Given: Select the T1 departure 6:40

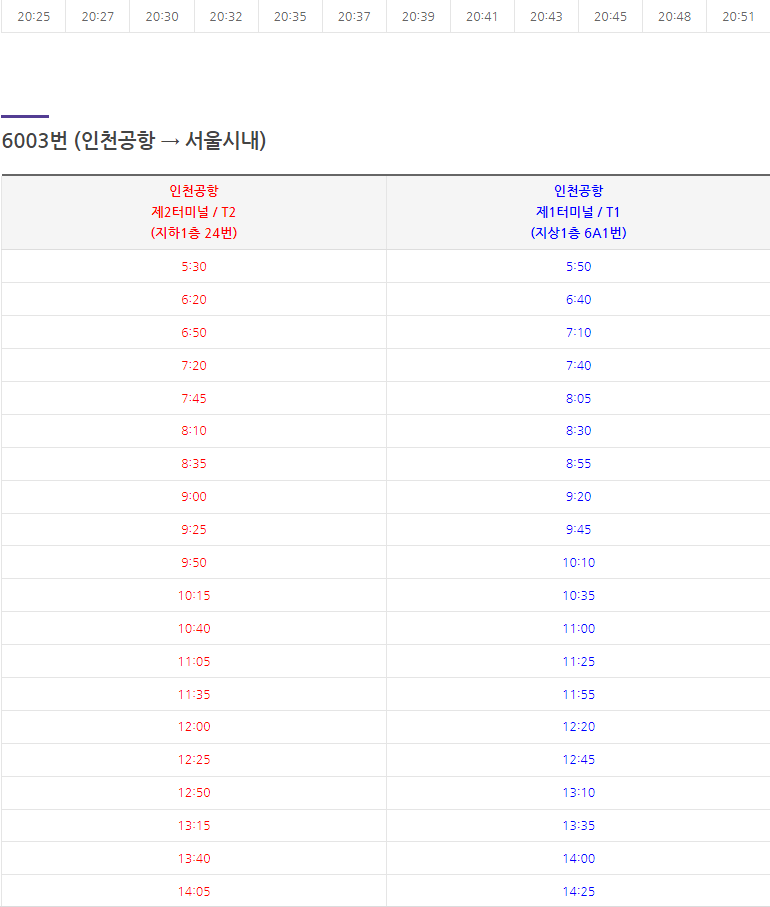Looking at the screenshot, I should coord(579,299).
